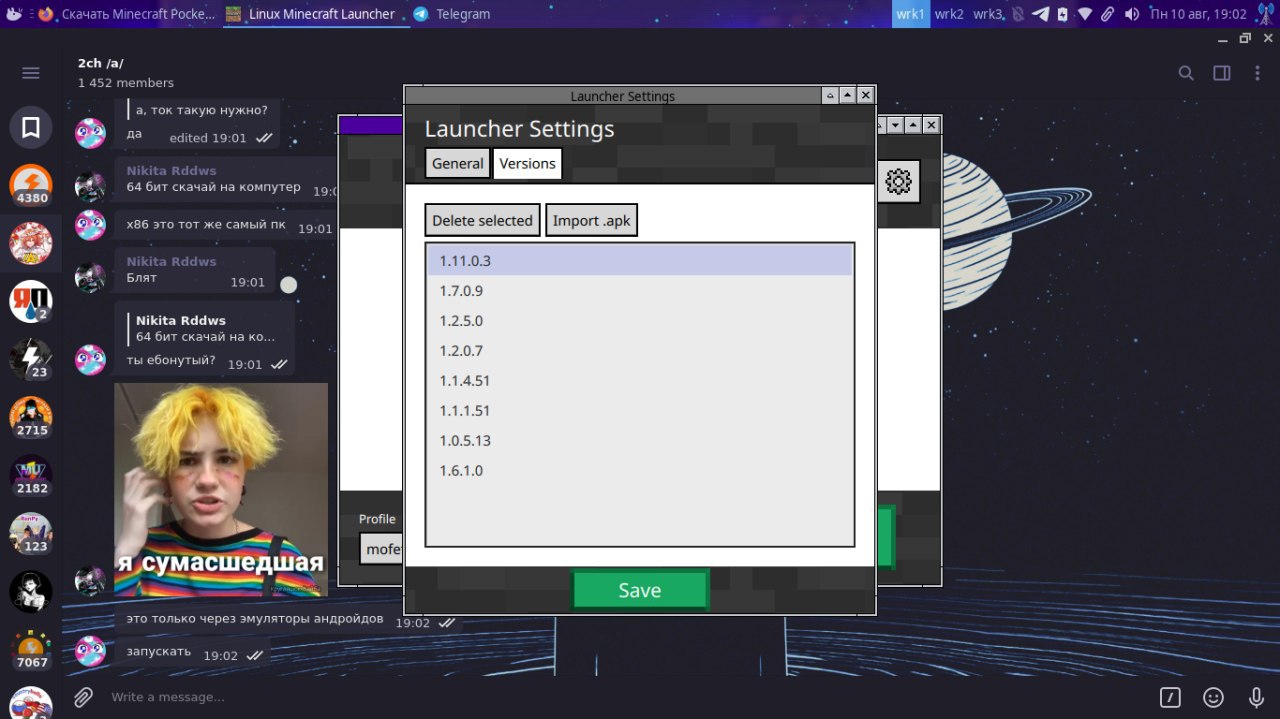Open chat with 23 unread badge
Screen dimensions: 1280x719
pos(31,359)
